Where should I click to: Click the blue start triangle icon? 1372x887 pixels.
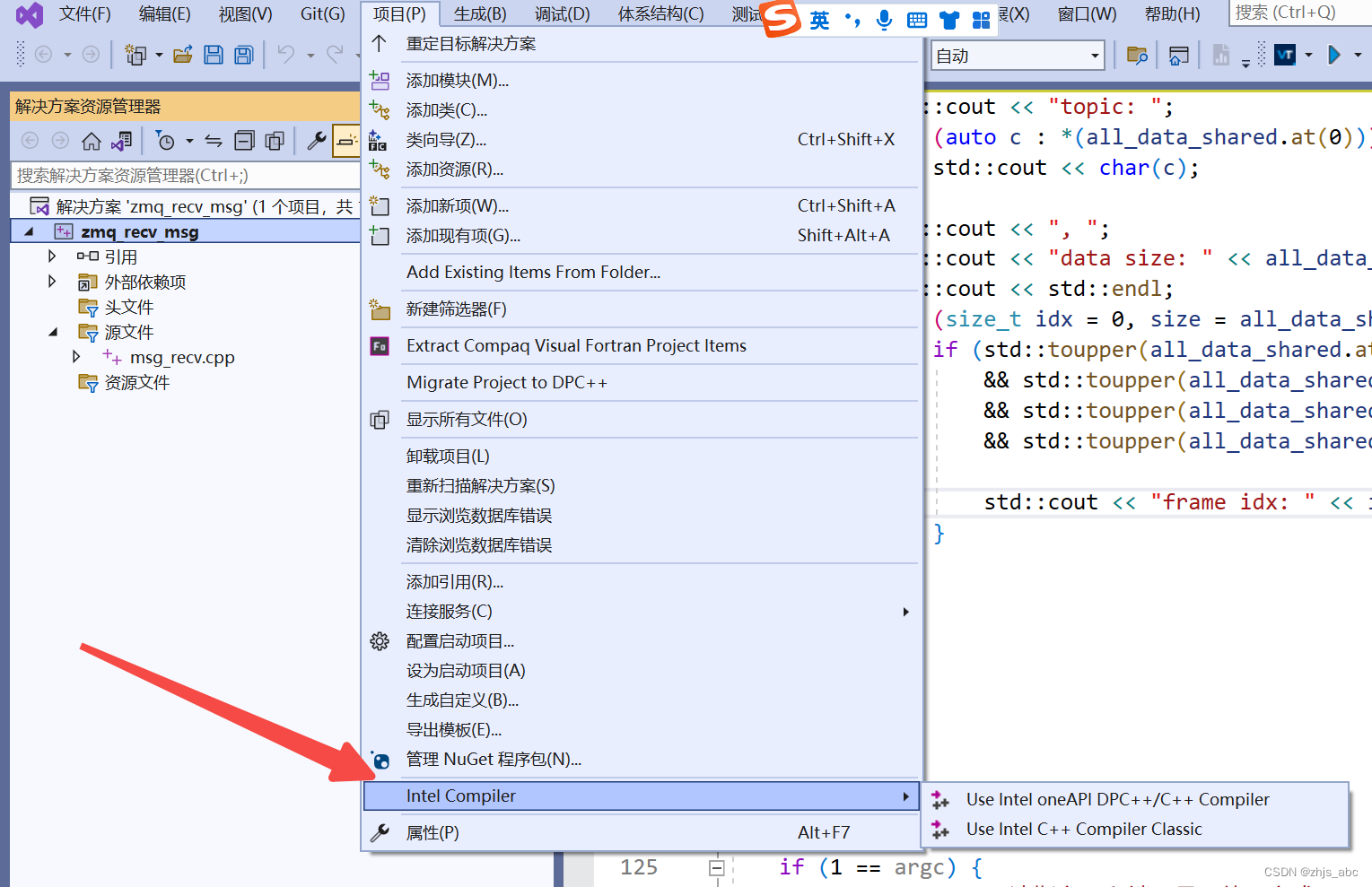1334,56
